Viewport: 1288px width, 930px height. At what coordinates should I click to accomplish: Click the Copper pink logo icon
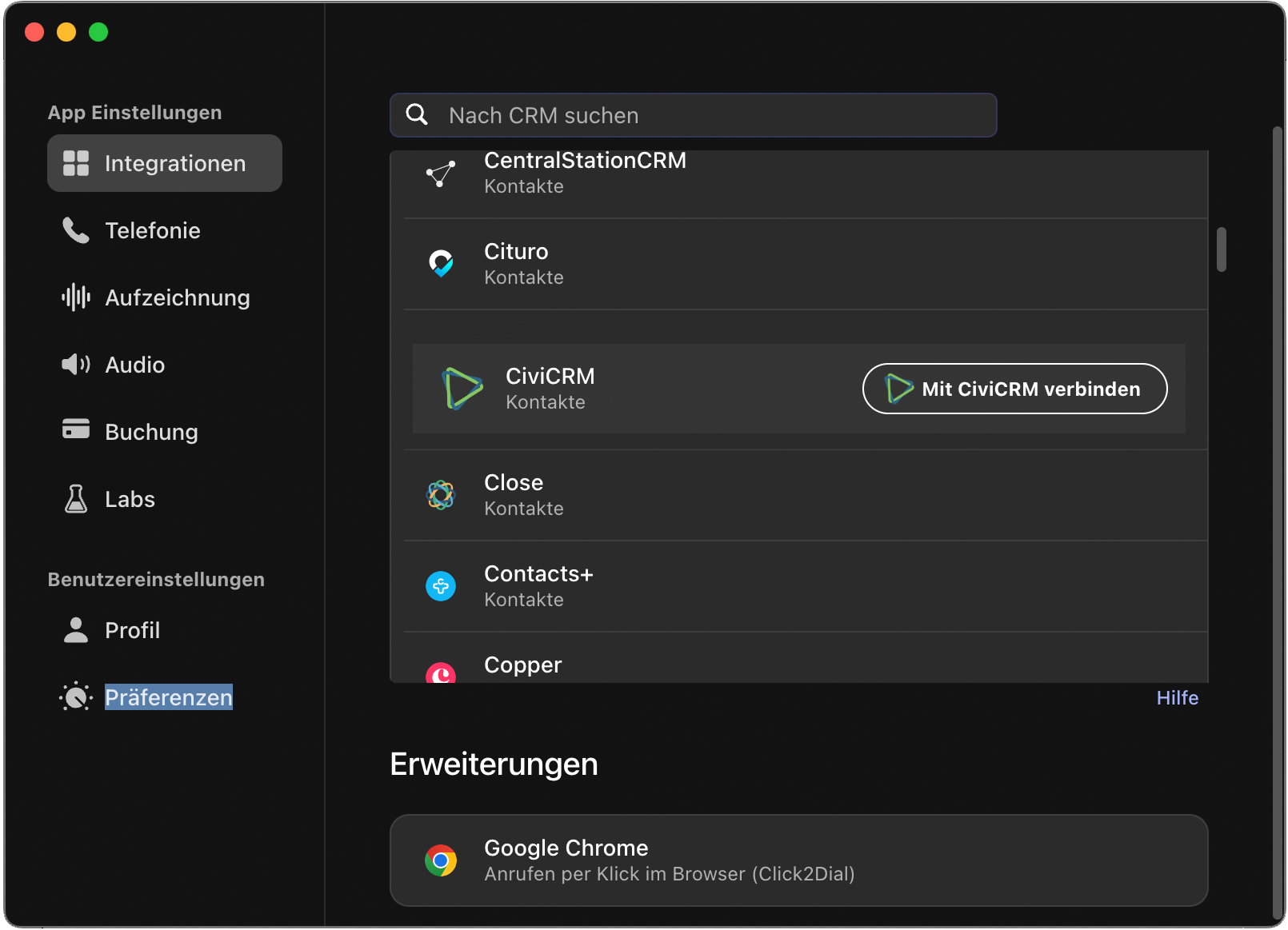441,673
